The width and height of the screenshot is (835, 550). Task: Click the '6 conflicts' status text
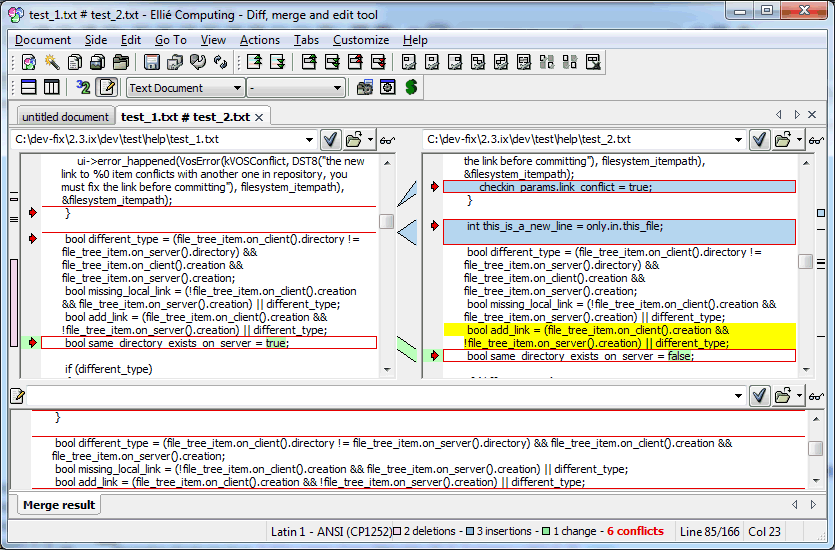pyautogui.click(x=635, y=531)
